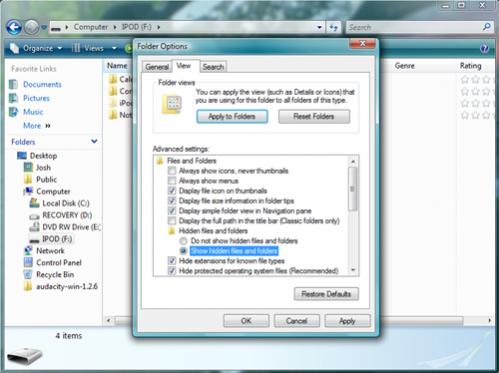Switch to the Search tab
499x373 pixels.
click(x=213, y=67)
